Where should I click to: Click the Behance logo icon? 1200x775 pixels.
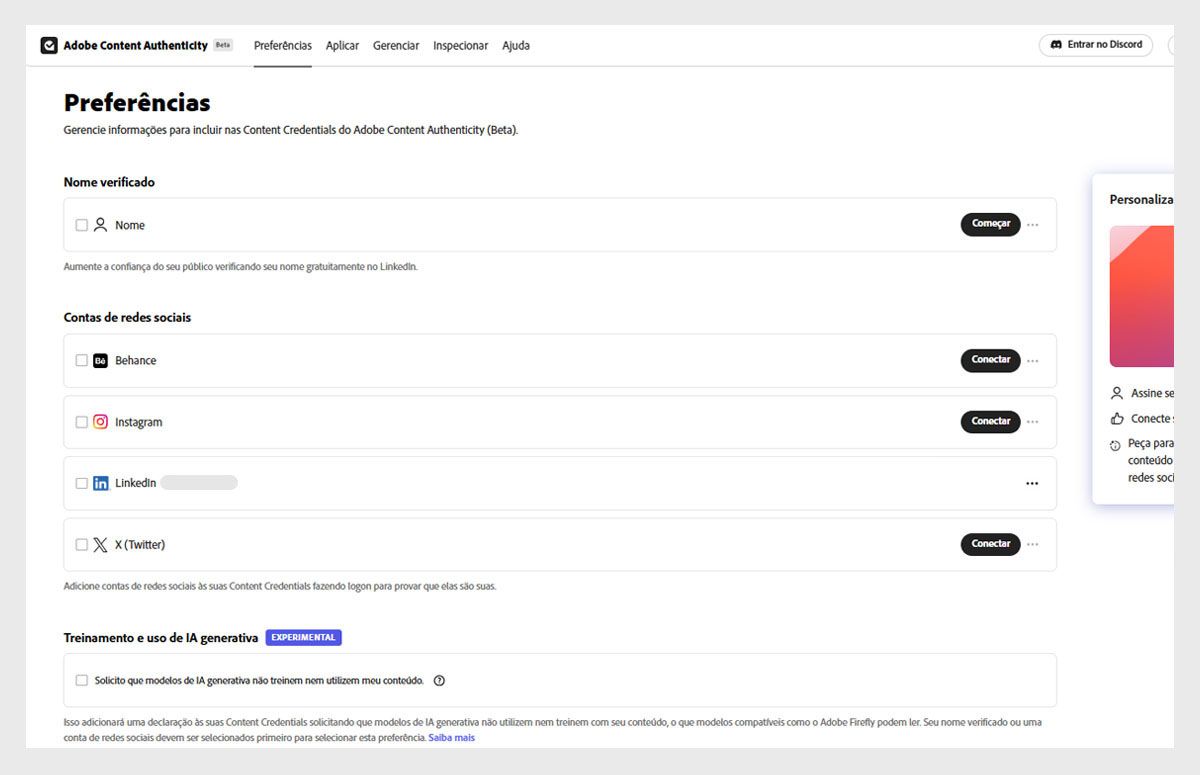[100, 361]
